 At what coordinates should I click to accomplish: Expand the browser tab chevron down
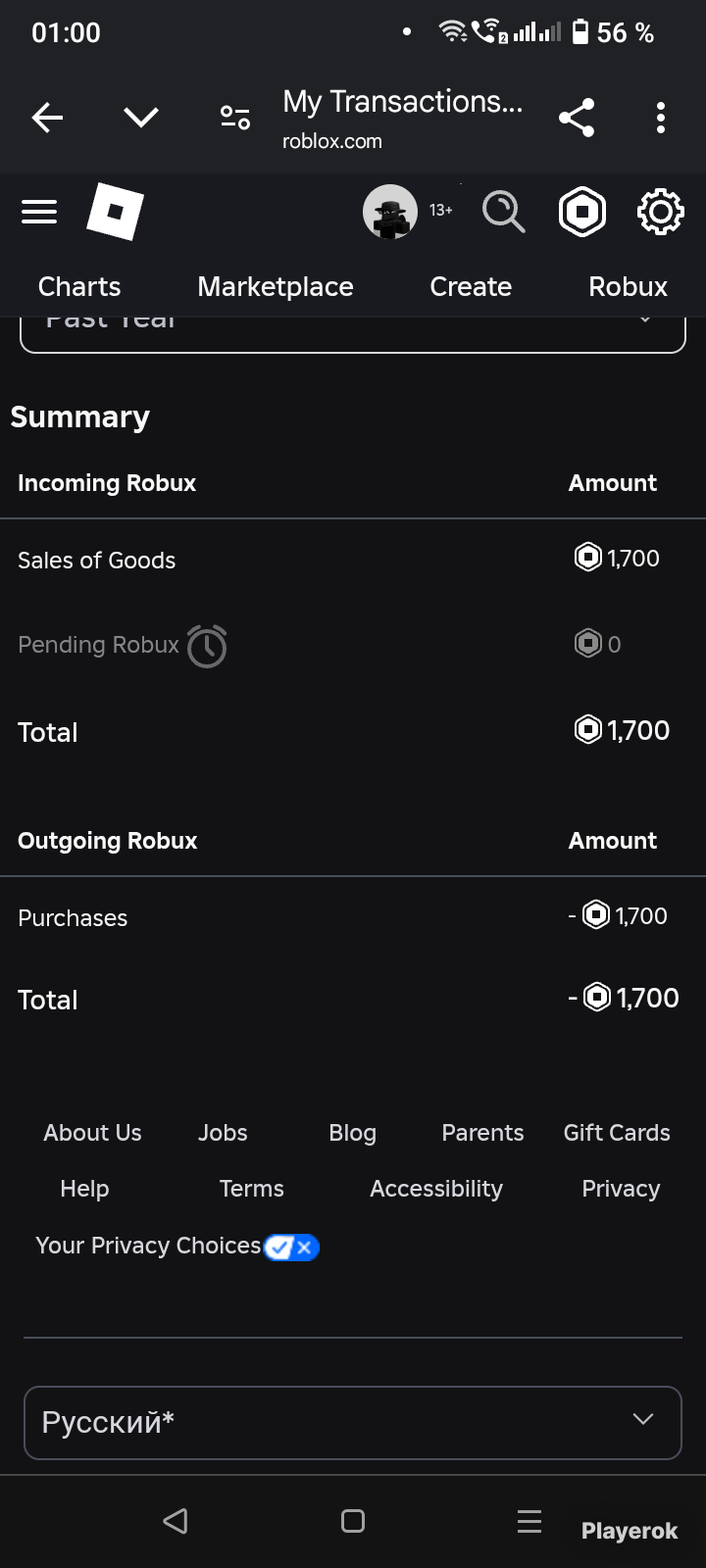[x=141, y=118]
